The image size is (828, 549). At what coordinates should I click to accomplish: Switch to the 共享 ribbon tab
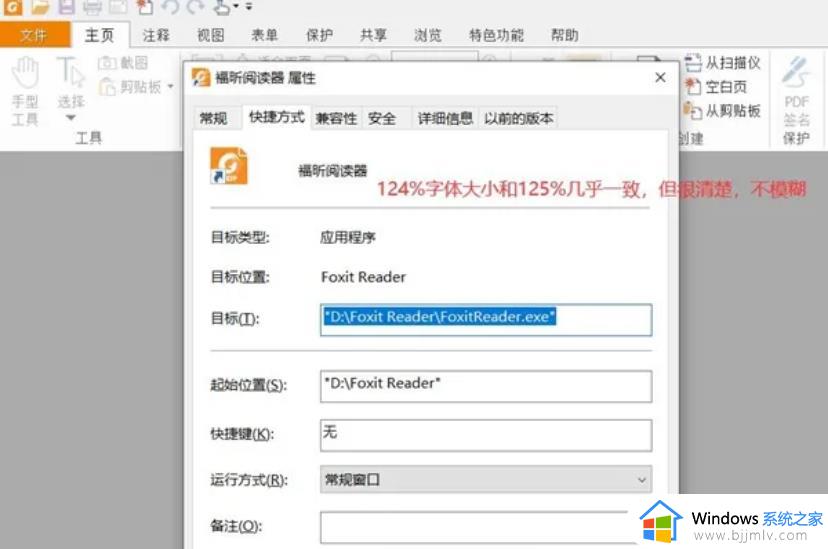coord(373,35)
